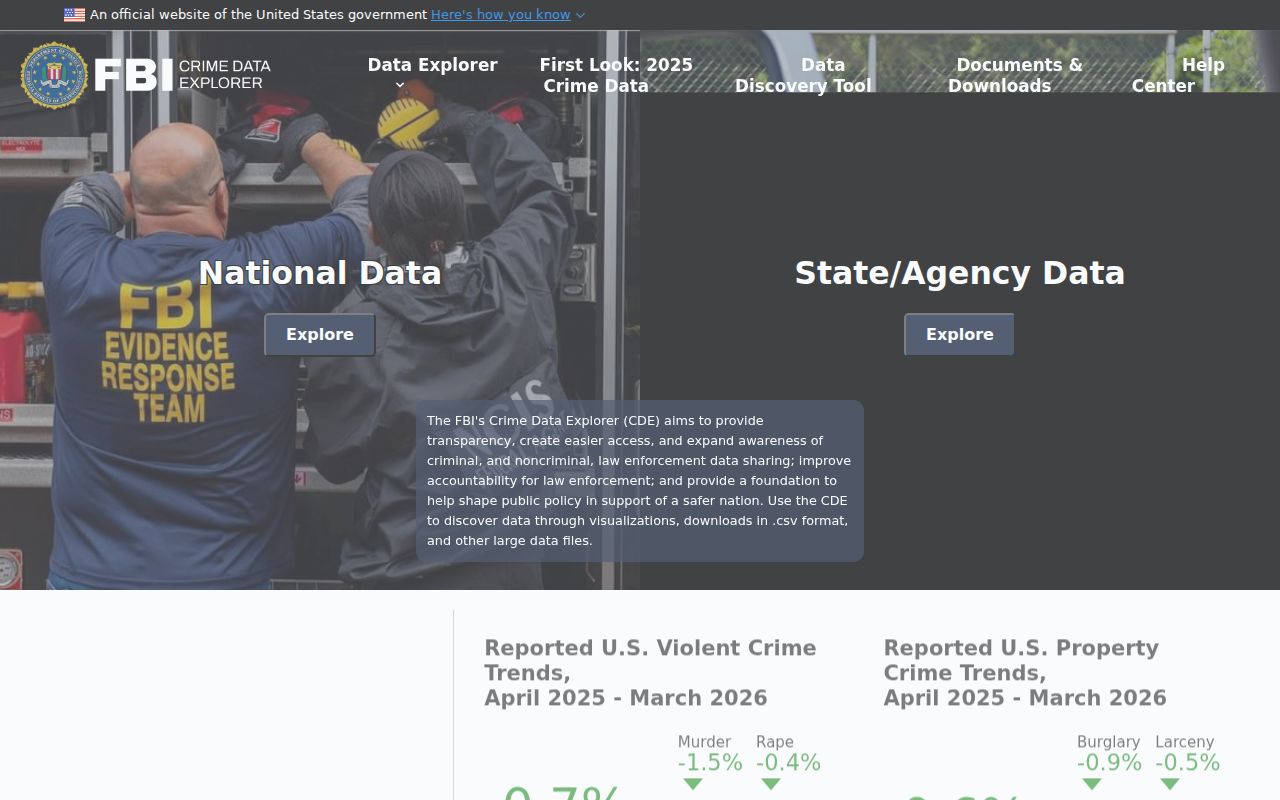
Task: Click Explore under National Data
Action: 320,335
